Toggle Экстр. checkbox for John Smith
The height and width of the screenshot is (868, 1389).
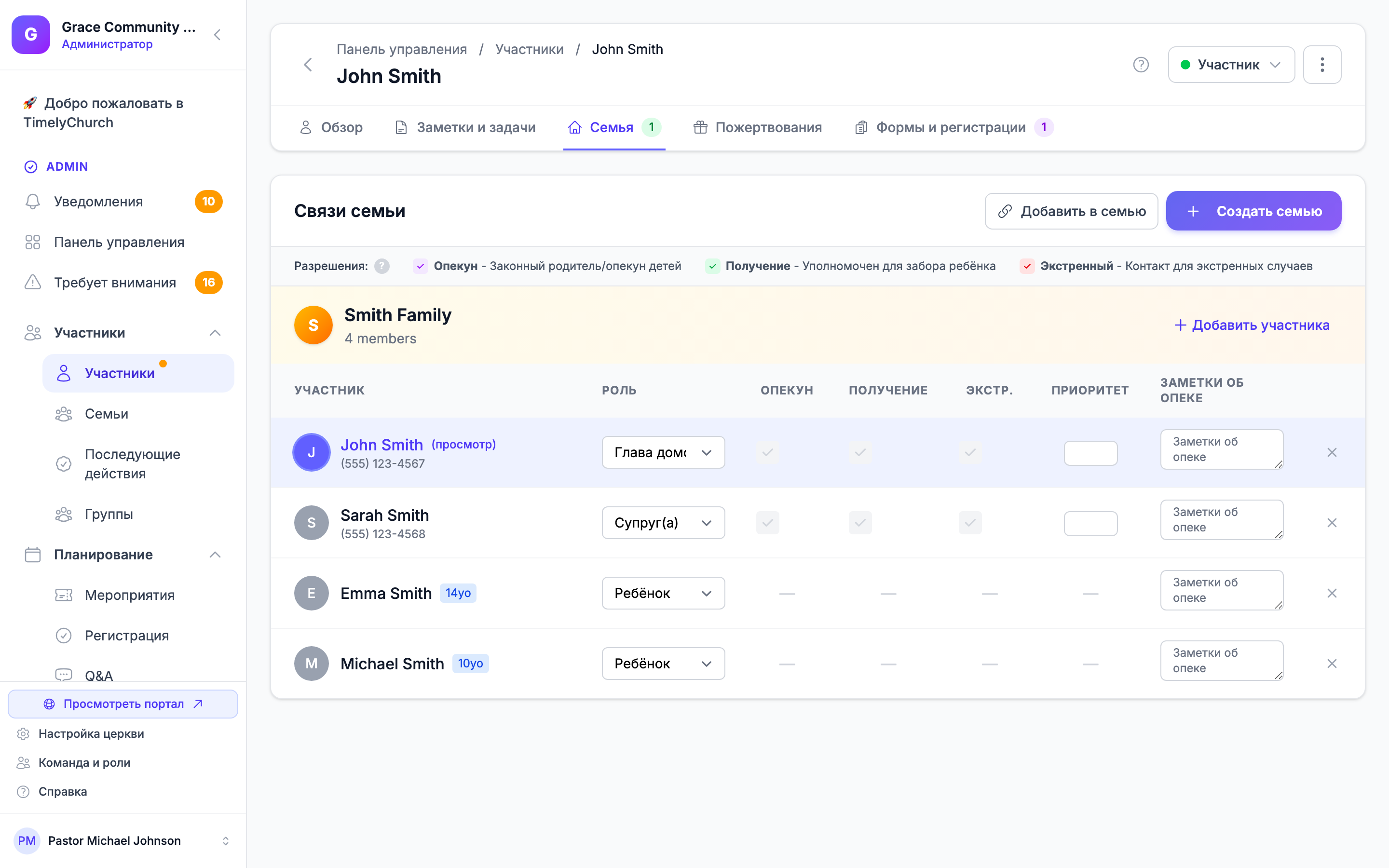(x=970, y=452)
